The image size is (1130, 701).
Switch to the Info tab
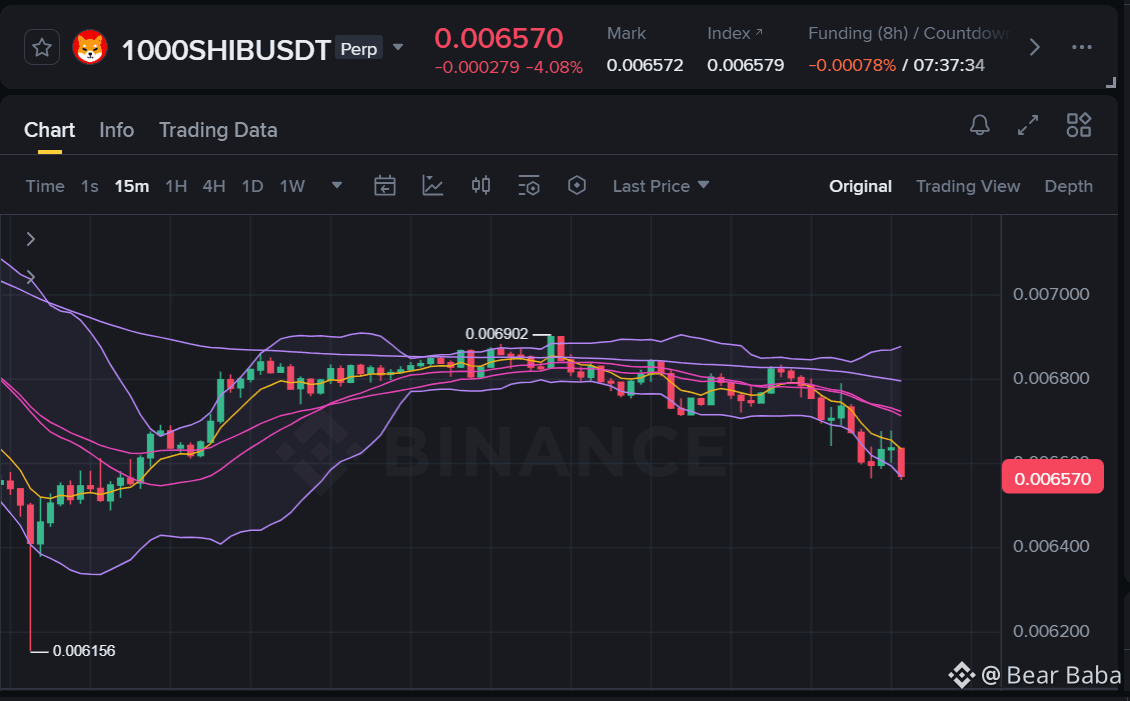[x=117, y=130]
